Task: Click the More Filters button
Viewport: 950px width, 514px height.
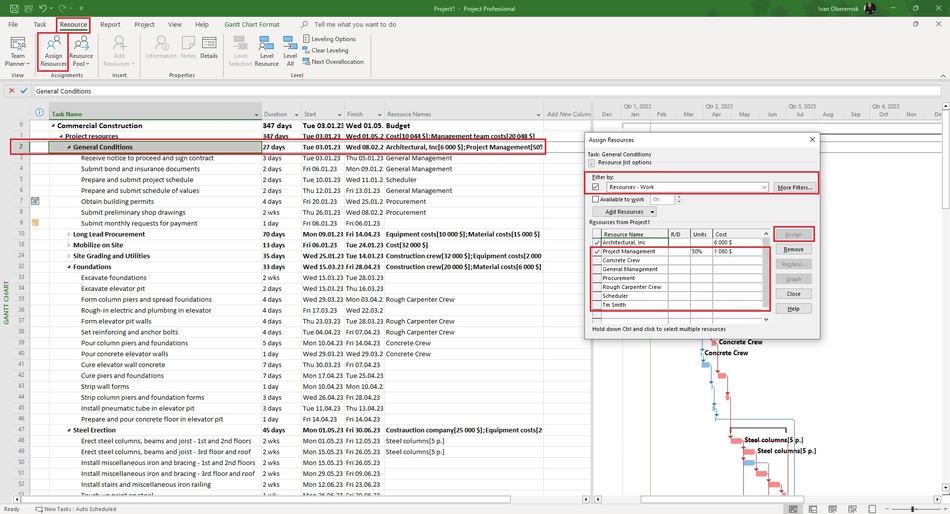Action: [794, 187]
